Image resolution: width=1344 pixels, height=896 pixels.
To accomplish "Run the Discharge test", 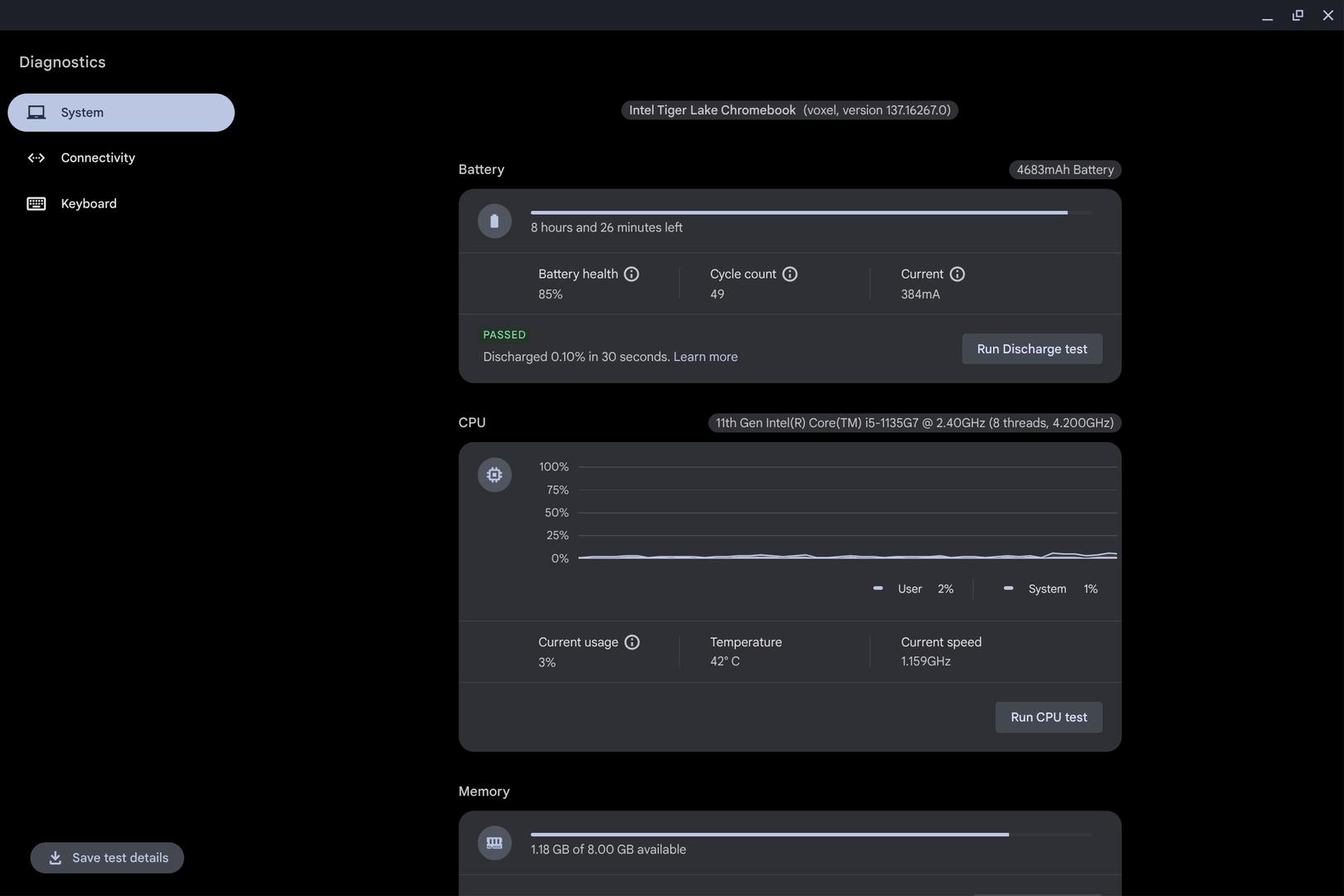I will (x=1032, y=348).
